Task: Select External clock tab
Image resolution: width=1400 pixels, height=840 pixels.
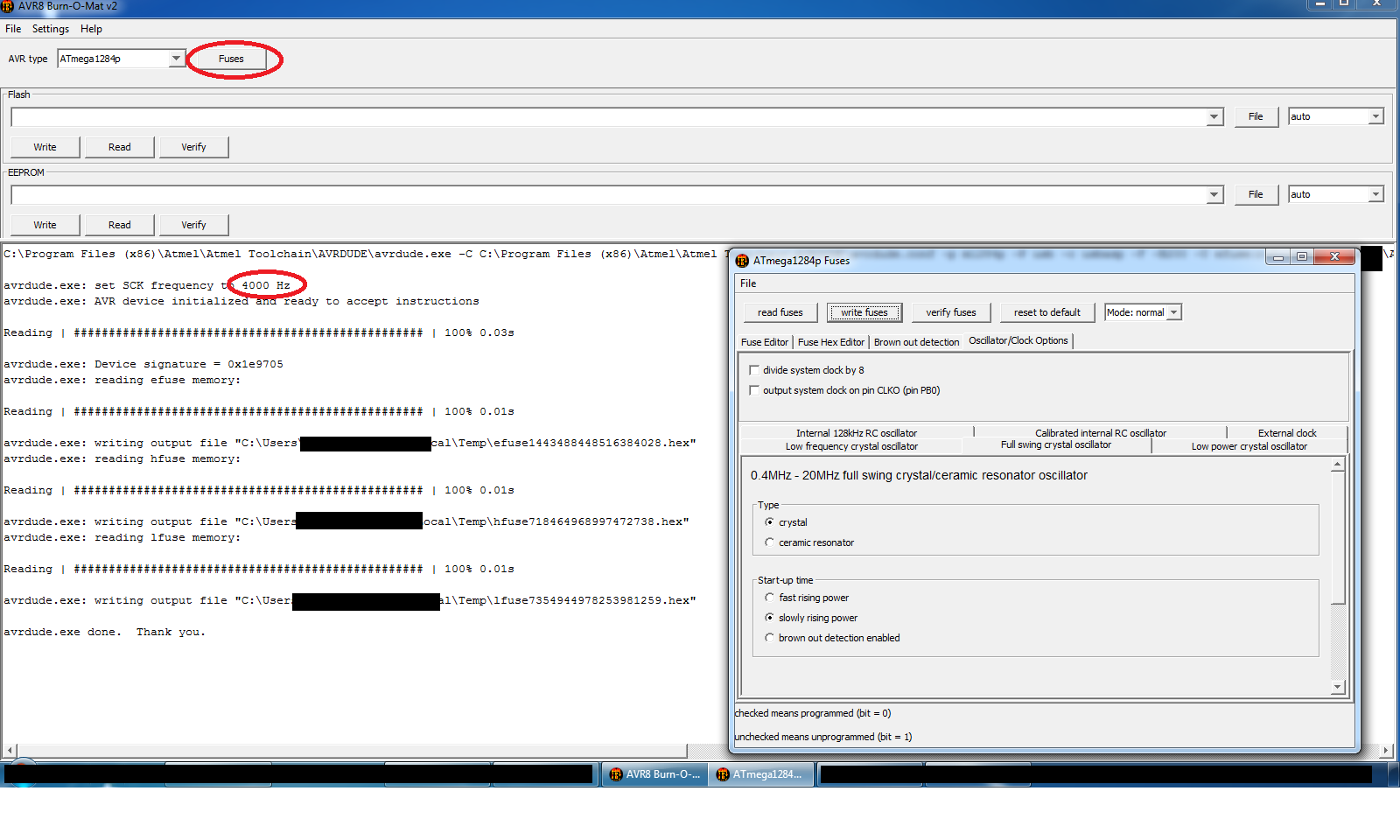Action: [x=1287, y=433]
